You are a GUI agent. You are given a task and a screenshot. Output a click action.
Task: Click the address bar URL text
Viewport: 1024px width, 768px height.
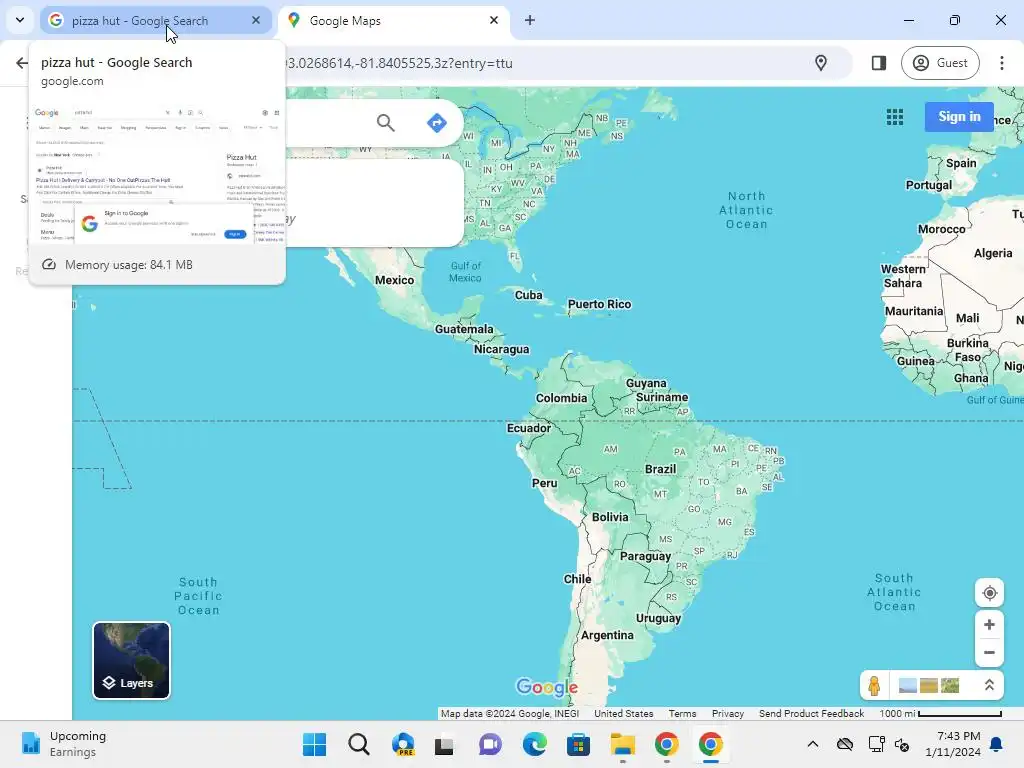click(400, 63)
